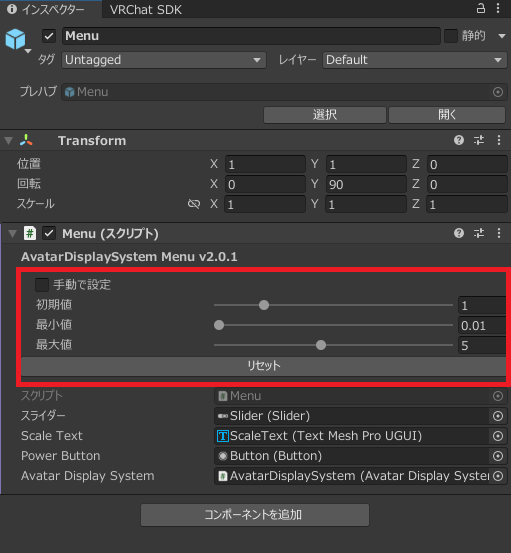Click the 最小値 slider handle
This screenshot has height=553, width=511.
pyautogui.click(x=219, y=325)
